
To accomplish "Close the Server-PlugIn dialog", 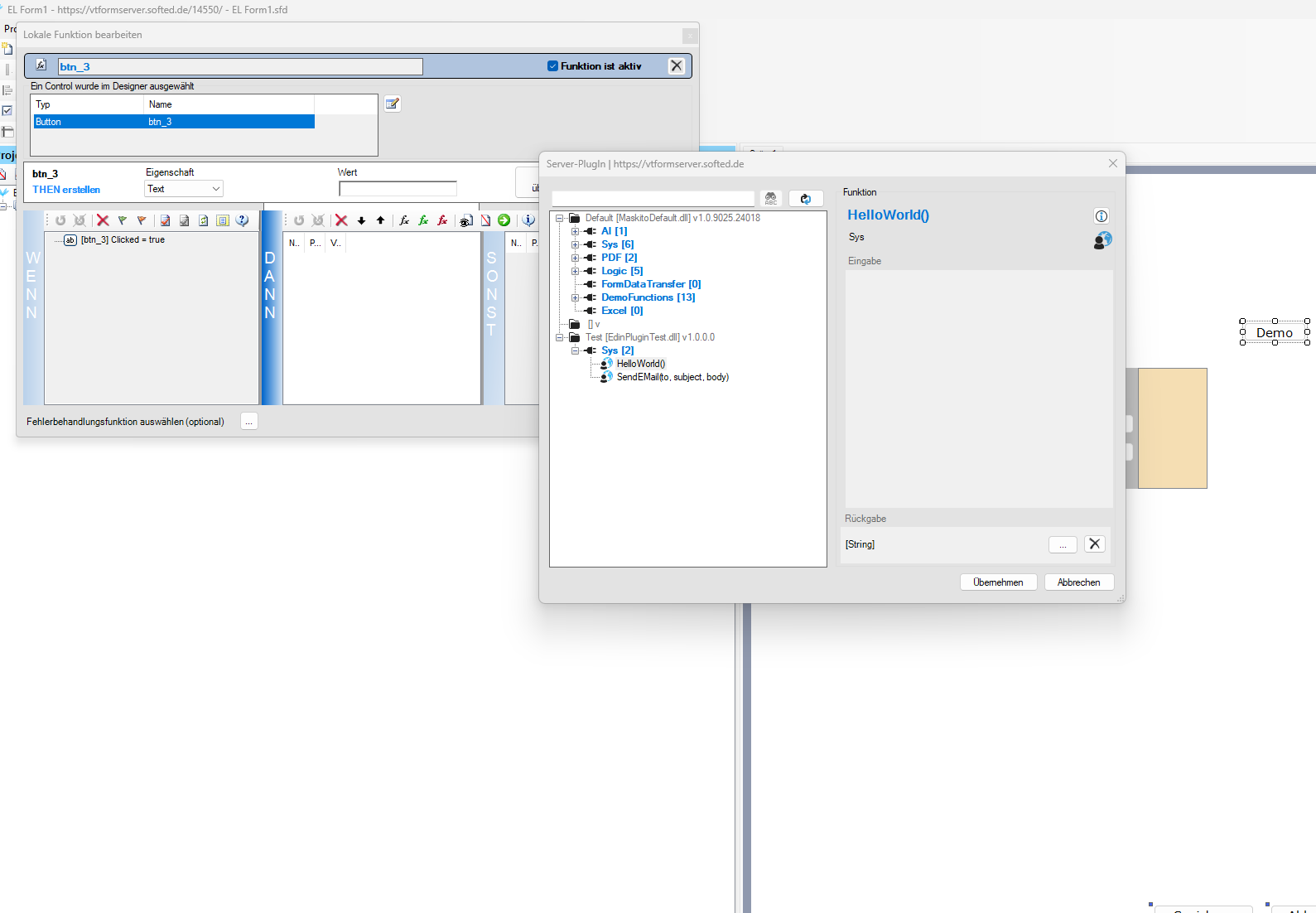I will pos(1113,164).
